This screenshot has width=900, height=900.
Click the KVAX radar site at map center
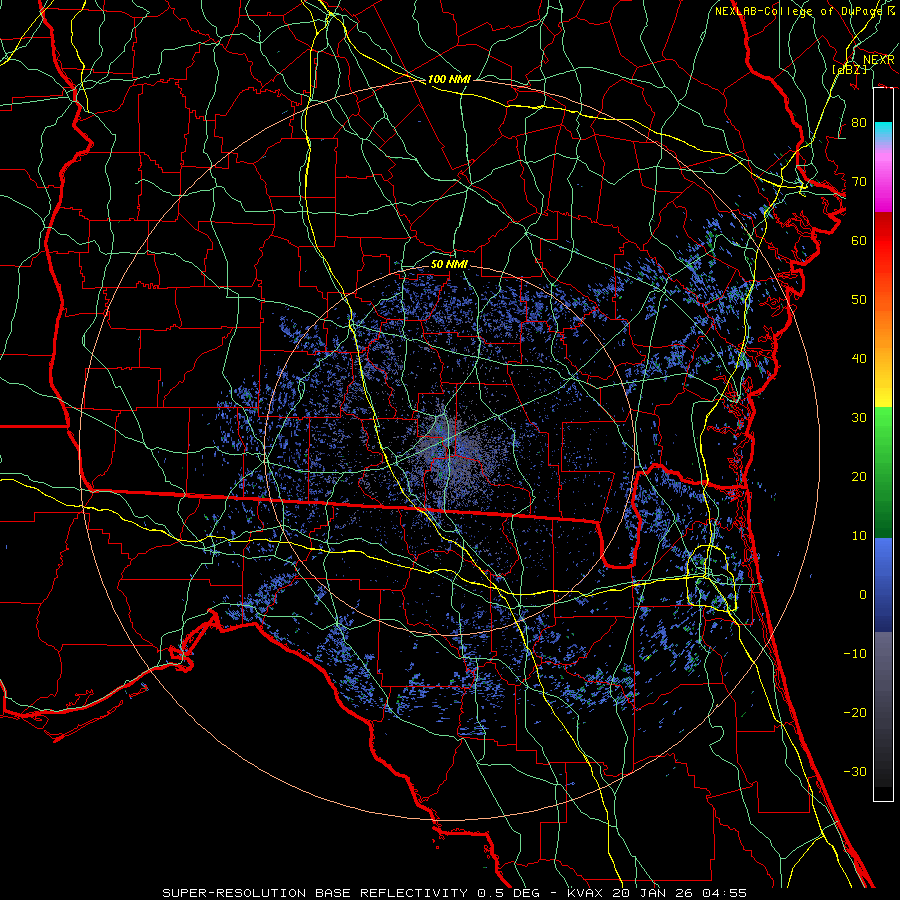coord(449,449)
